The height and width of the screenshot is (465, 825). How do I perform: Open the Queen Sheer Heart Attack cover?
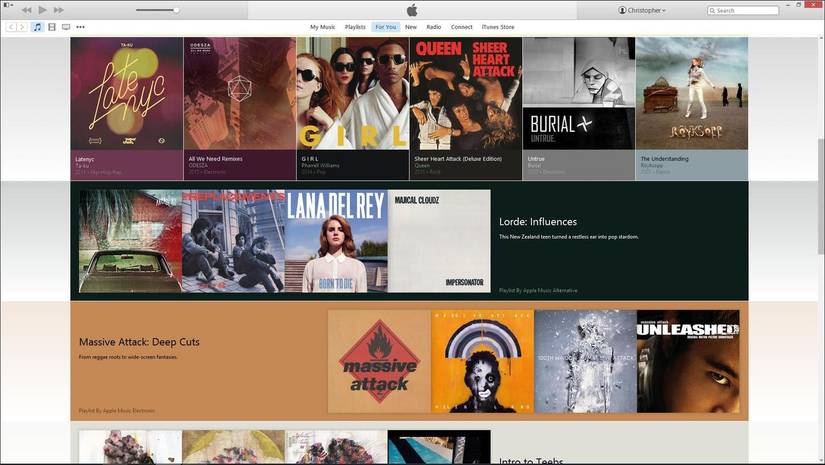(466, 94)
